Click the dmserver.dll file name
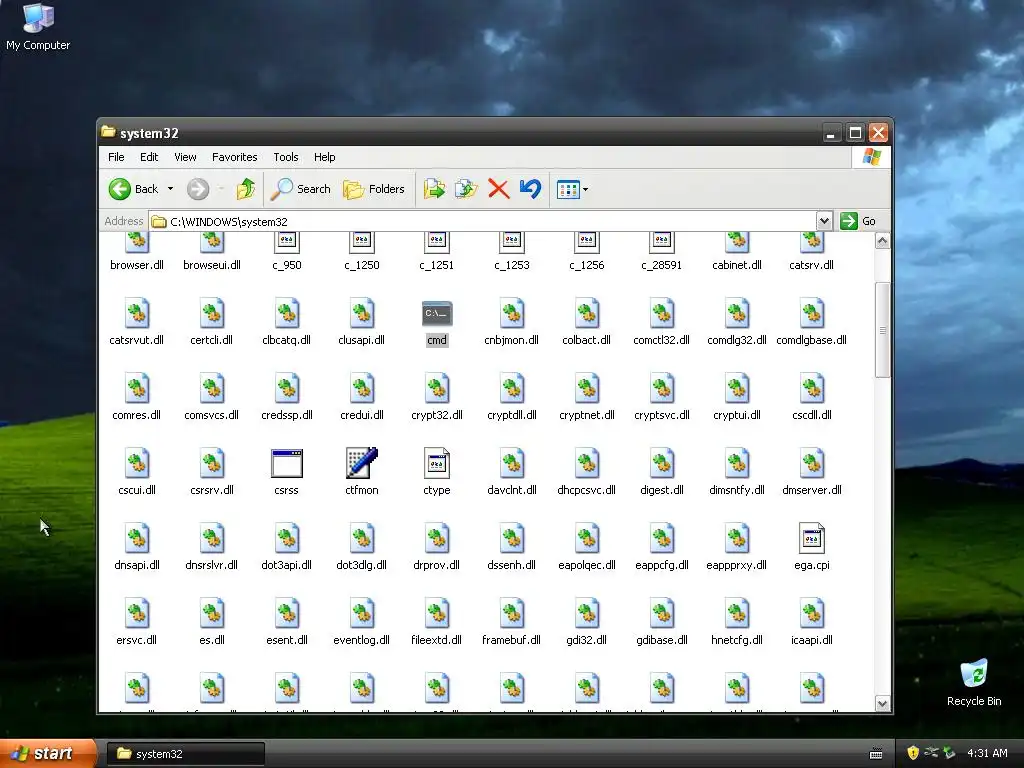This screenshot has height=768, width=1024. tap(812, 490)
